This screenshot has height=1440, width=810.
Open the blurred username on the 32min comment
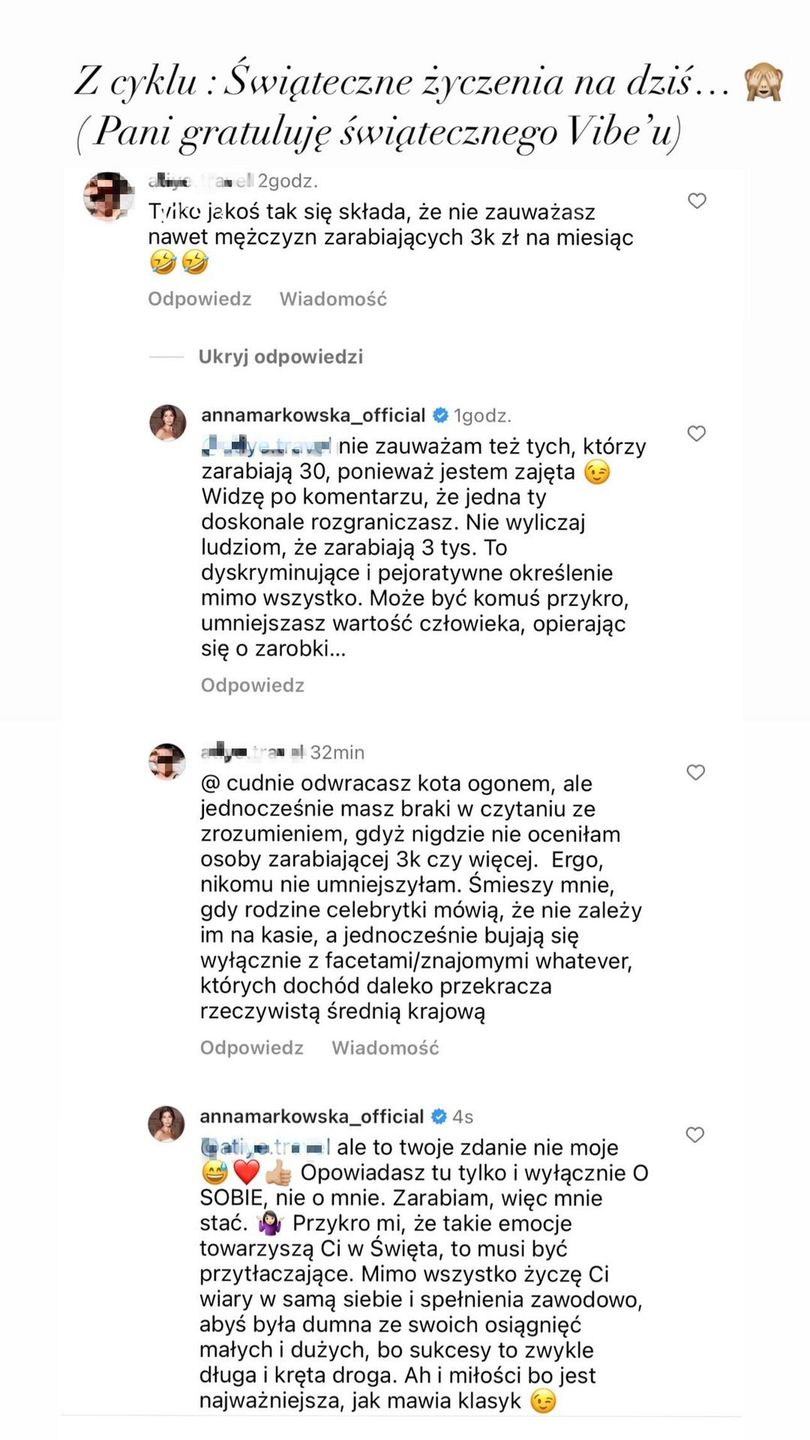[251, 752]
